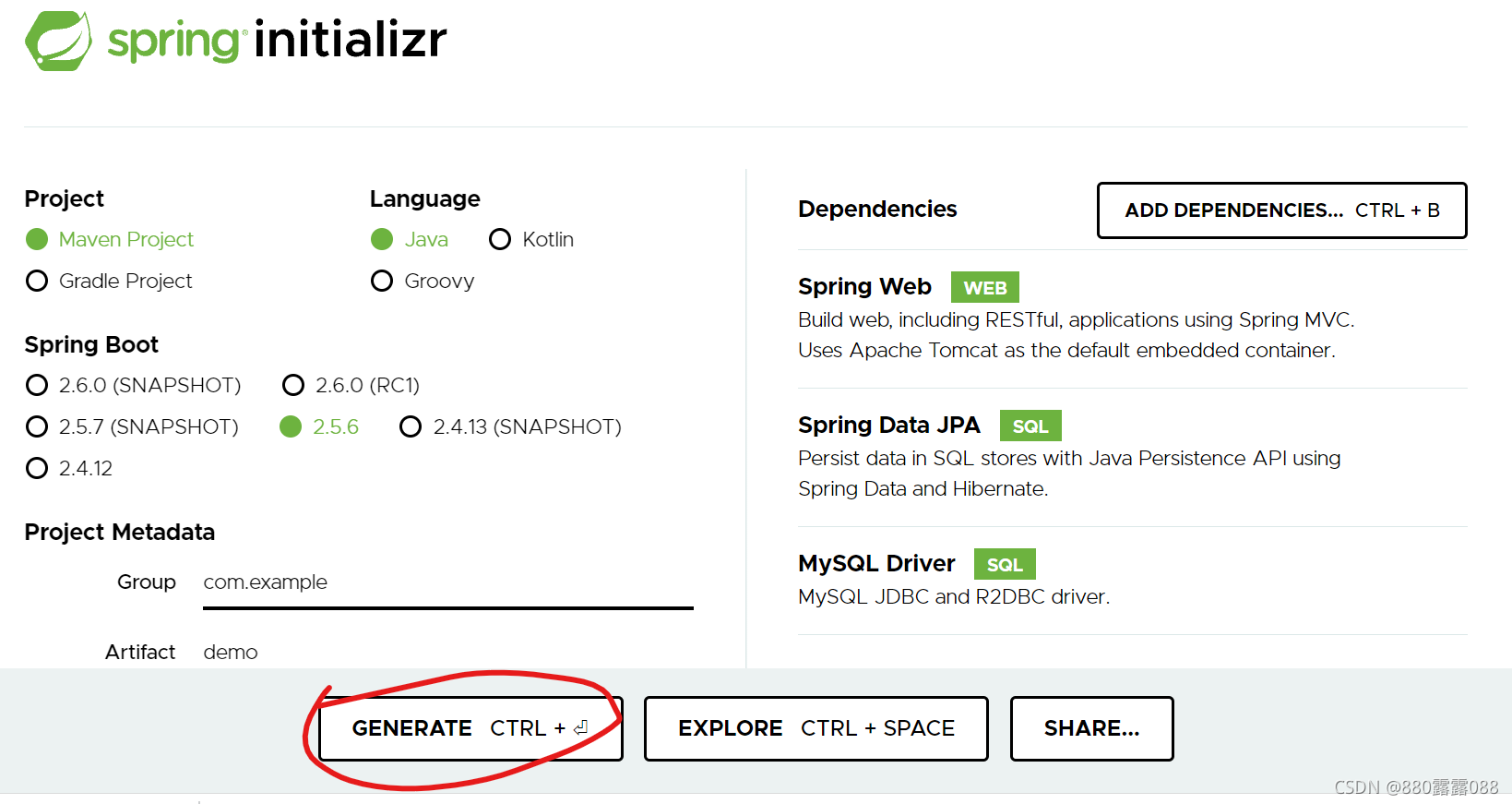Open the ADD DEPENDENCIES dialog
The width and height of the screenshot is (1512, 804).
coord(1280,210)
